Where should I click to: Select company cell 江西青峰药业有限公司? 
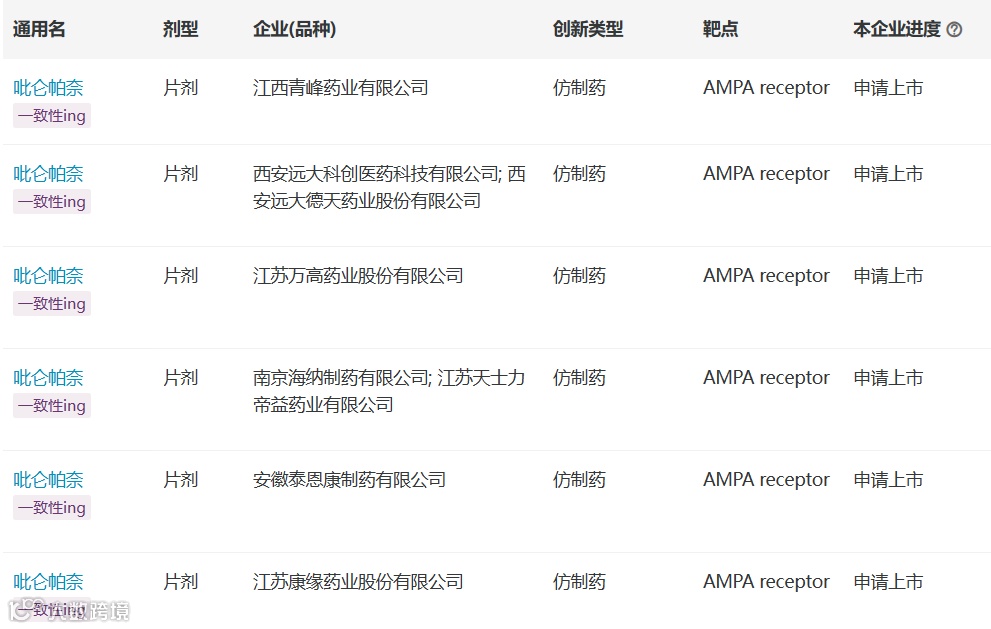tap(341, 88)
